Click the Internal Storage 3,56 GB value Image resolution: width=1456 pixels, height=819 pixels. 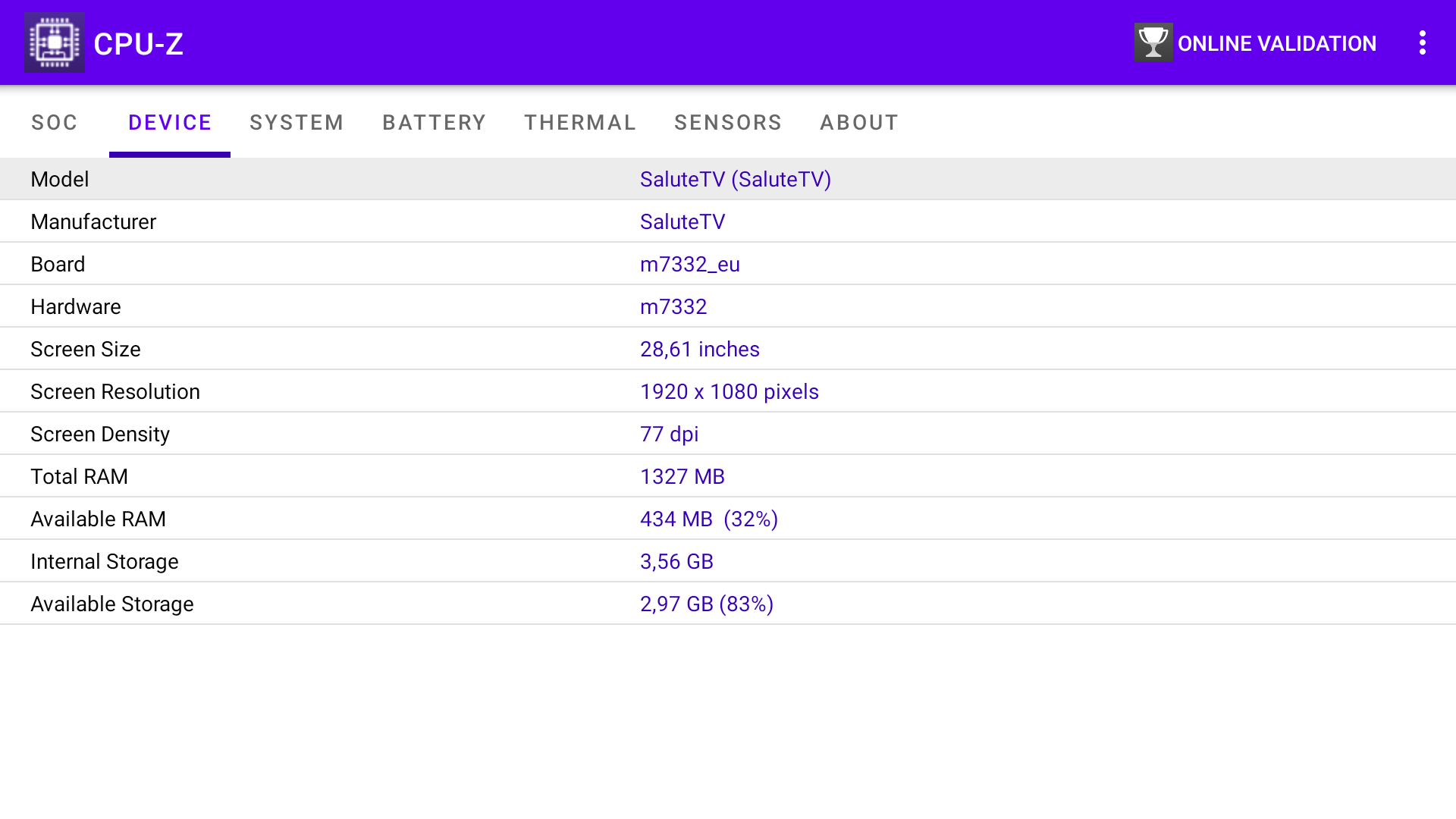pyautogui.click(x=676, y=561)
